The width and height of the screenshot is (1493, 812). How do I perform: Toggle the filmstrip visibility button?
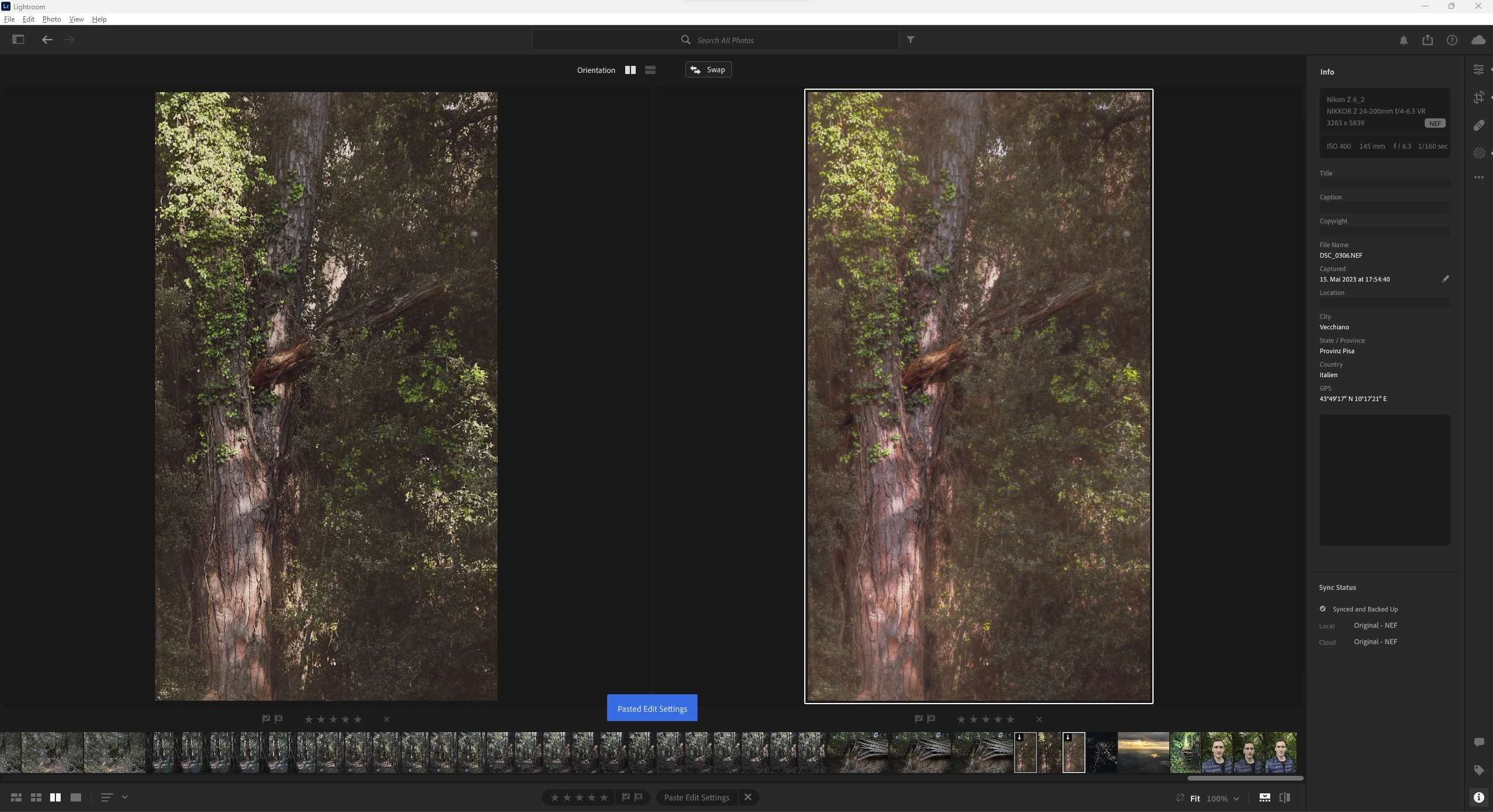pyautogui.click(x=1264, y=797)
